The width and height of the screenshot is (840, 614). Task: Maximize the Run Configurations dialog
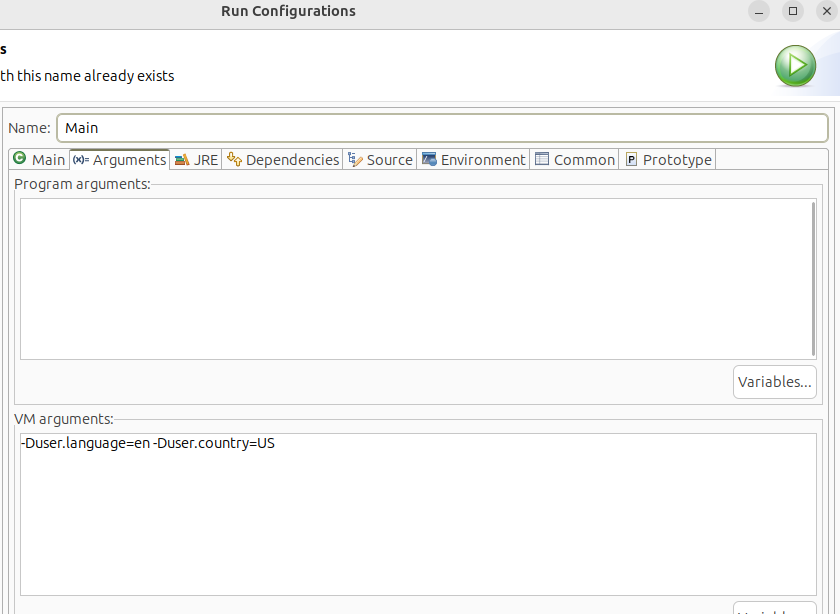click(x=793, y=12)
